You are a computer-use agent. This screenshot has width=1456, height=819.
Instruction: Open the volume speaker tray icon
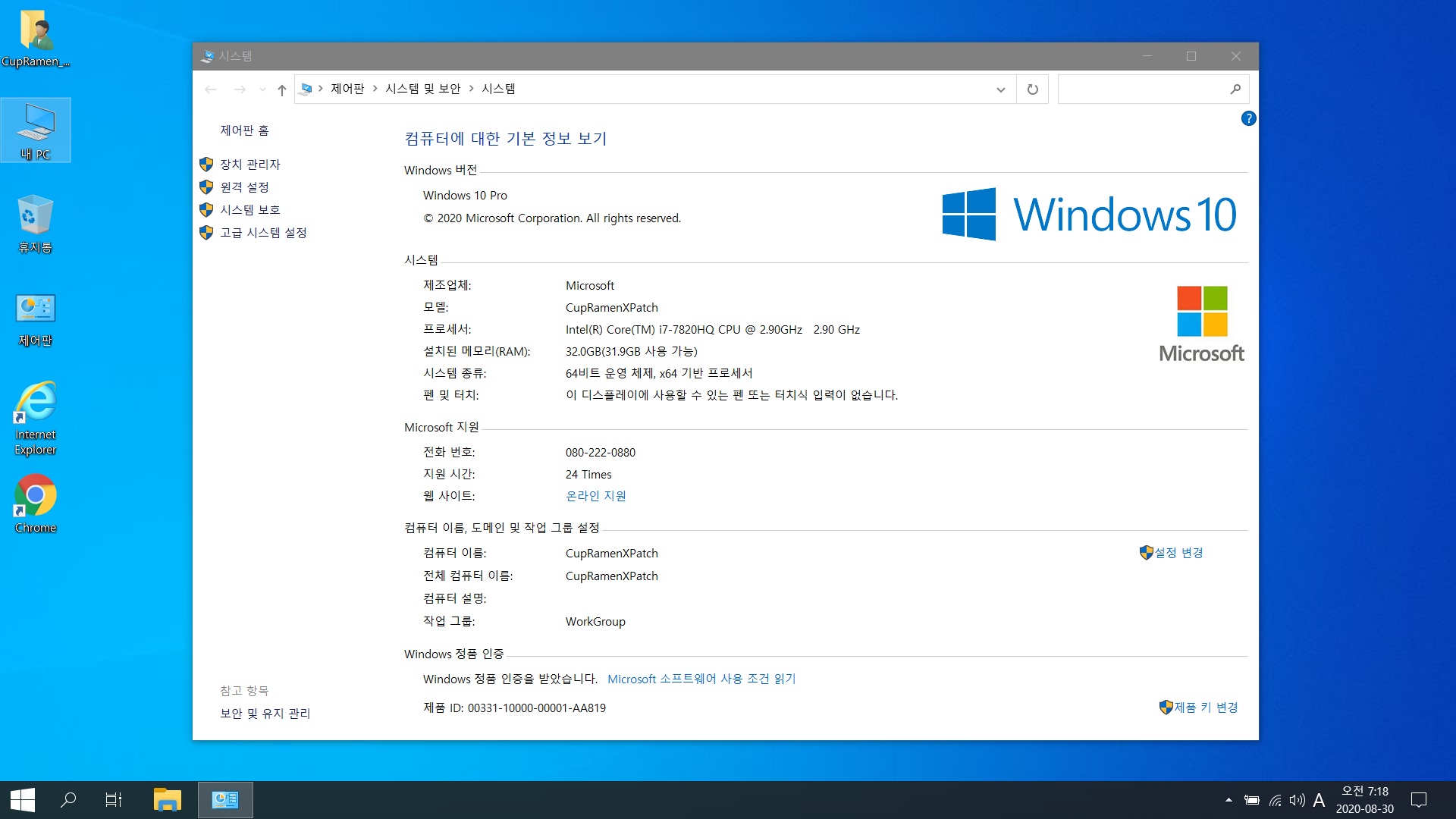point(1298,800)
